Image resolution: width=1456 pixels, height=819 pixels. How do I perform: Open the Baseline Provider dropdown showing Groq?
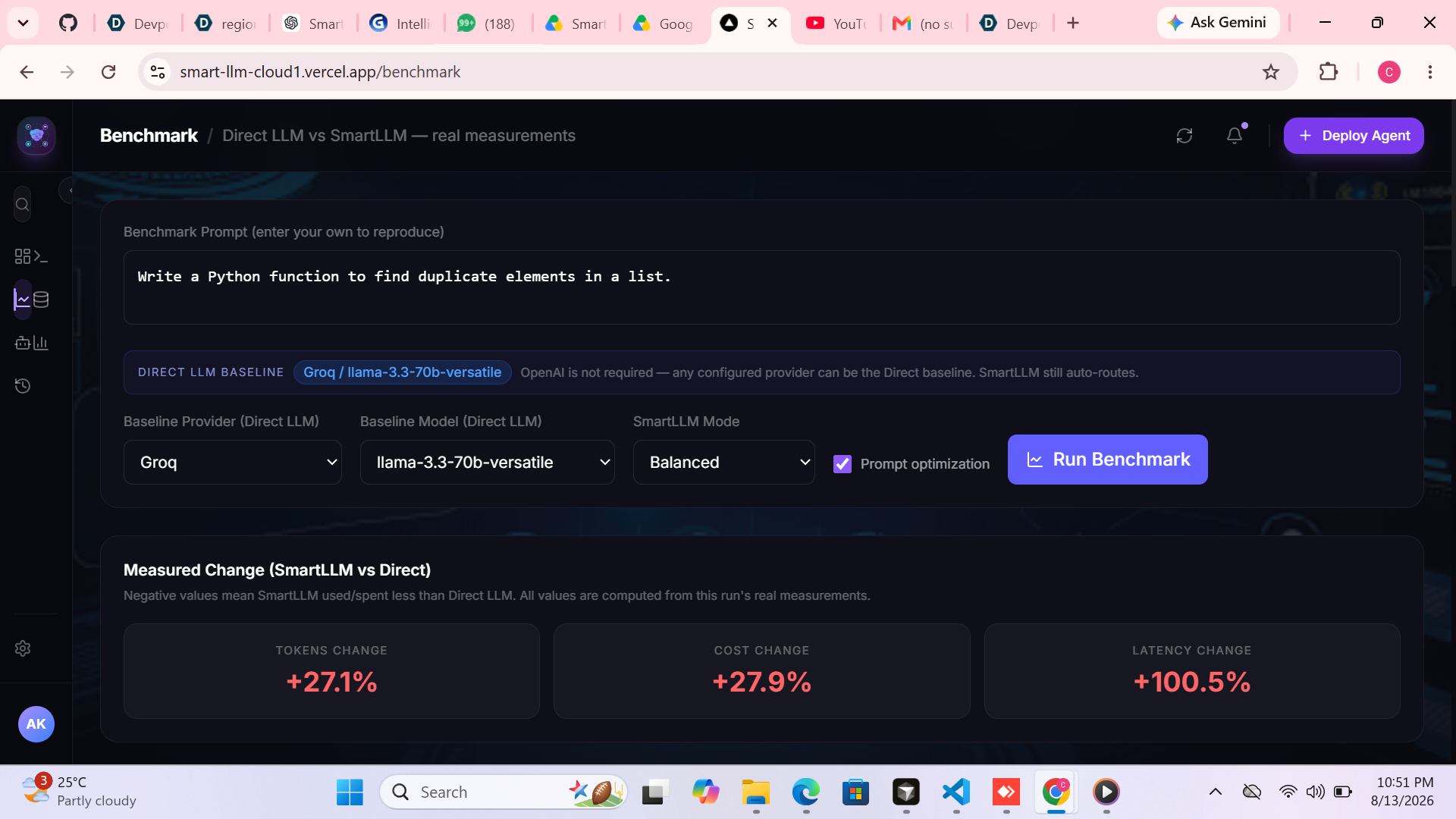[x=233, y=463]
